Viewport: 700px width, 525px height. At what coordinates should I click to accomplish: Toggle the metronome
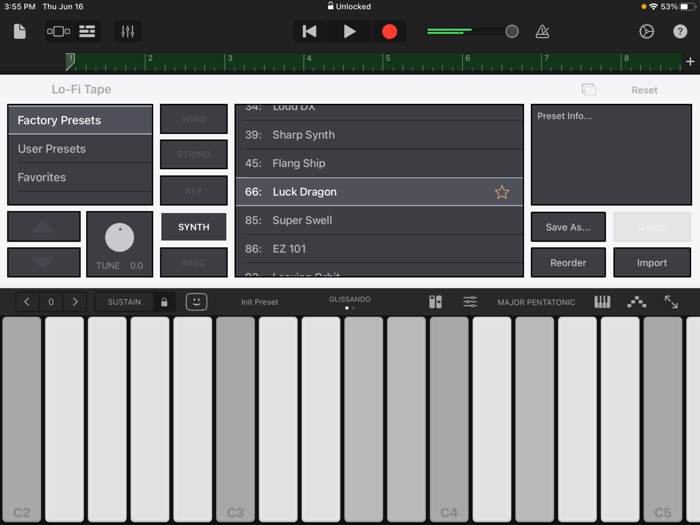tap(542, 32)
